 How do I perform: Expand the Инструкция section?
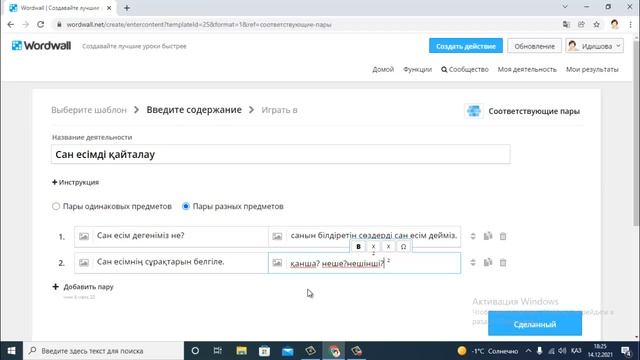point(76,182)
